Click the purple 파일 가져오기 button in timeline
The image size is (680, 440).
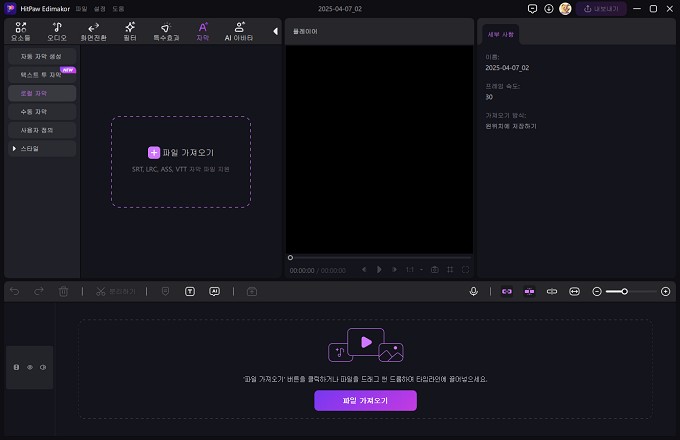click(x=365, y=401)
